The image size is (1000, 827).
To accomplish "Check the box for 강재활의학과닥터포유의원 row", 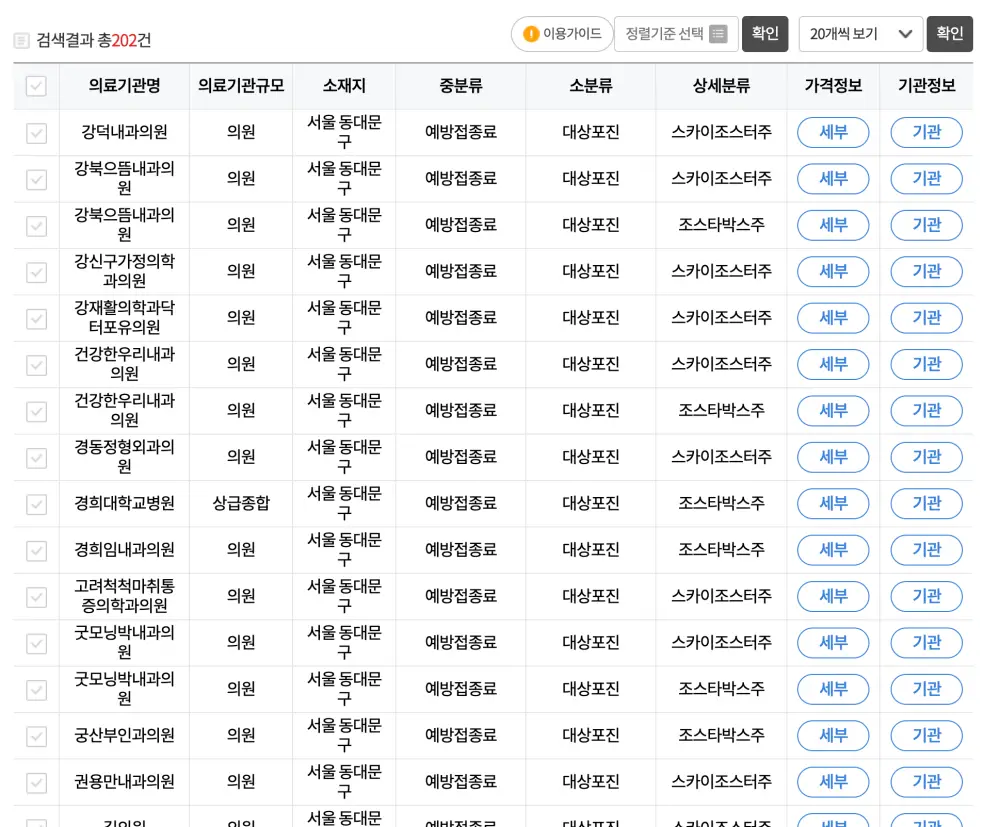I will (36, 319).
